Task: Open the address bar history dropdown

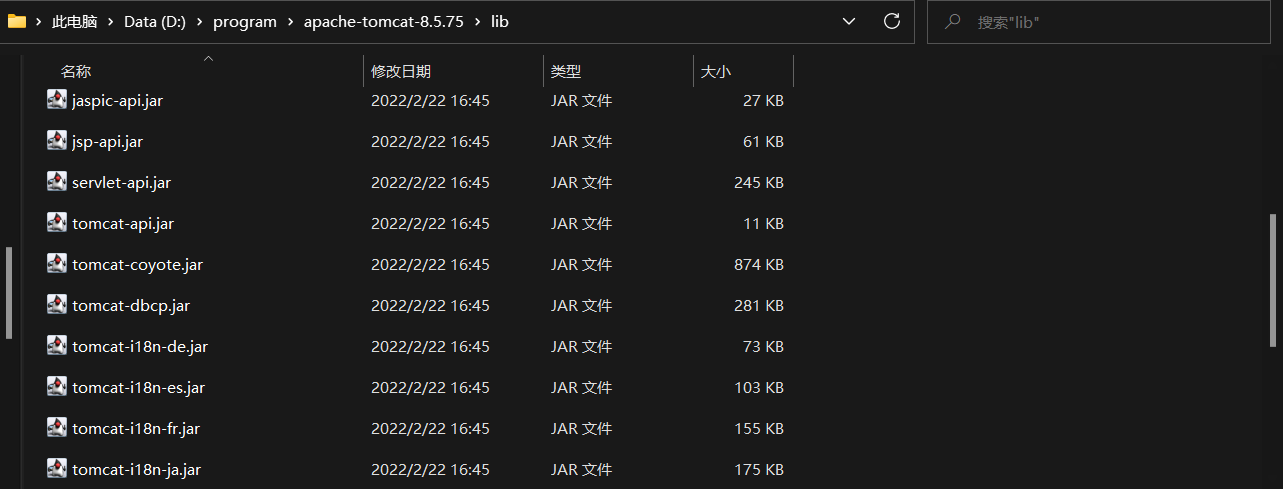Action: 849,21
